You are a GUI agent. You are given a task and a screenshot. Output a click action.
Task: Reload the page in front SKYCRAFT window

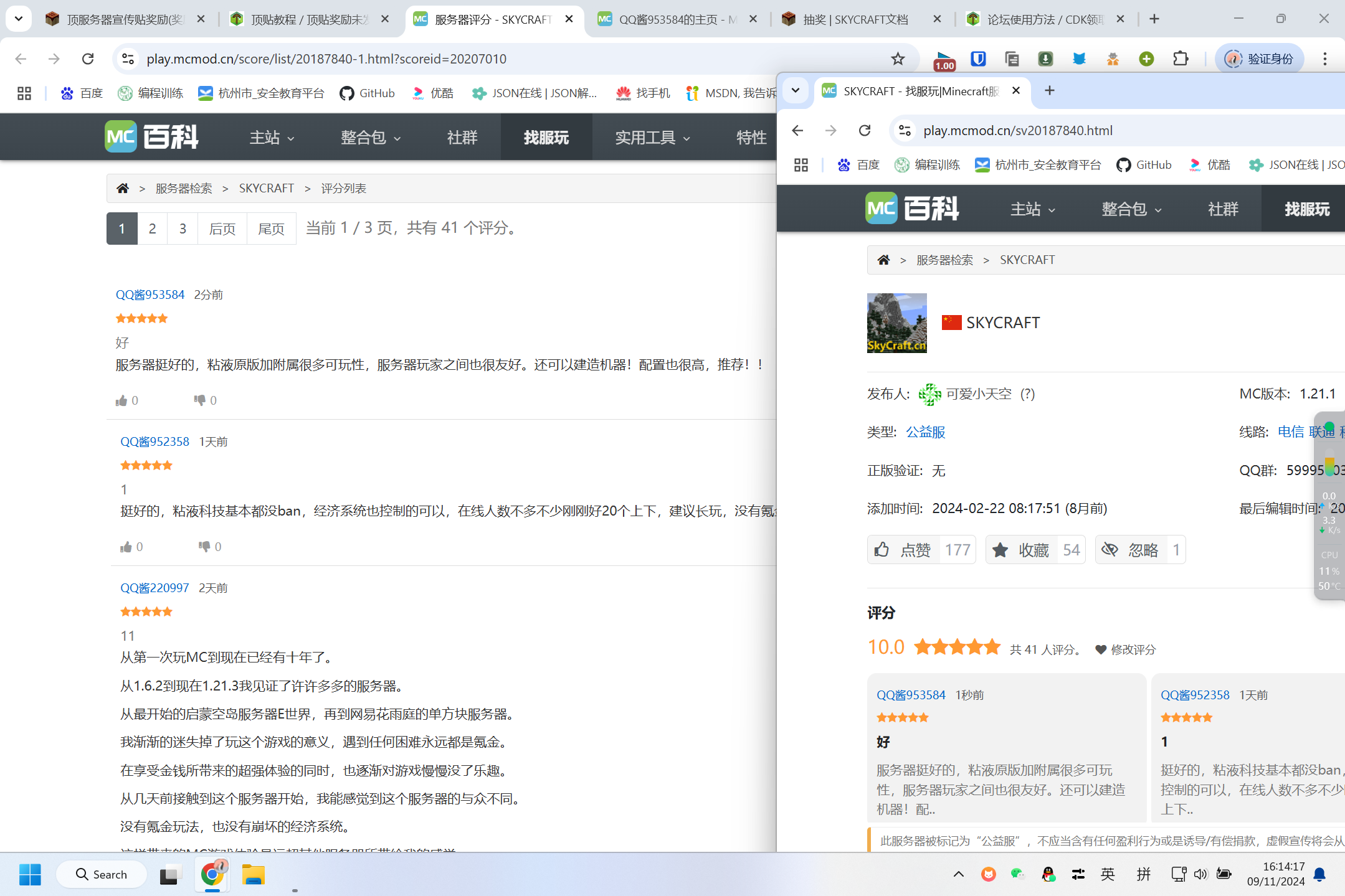(865, 130)
